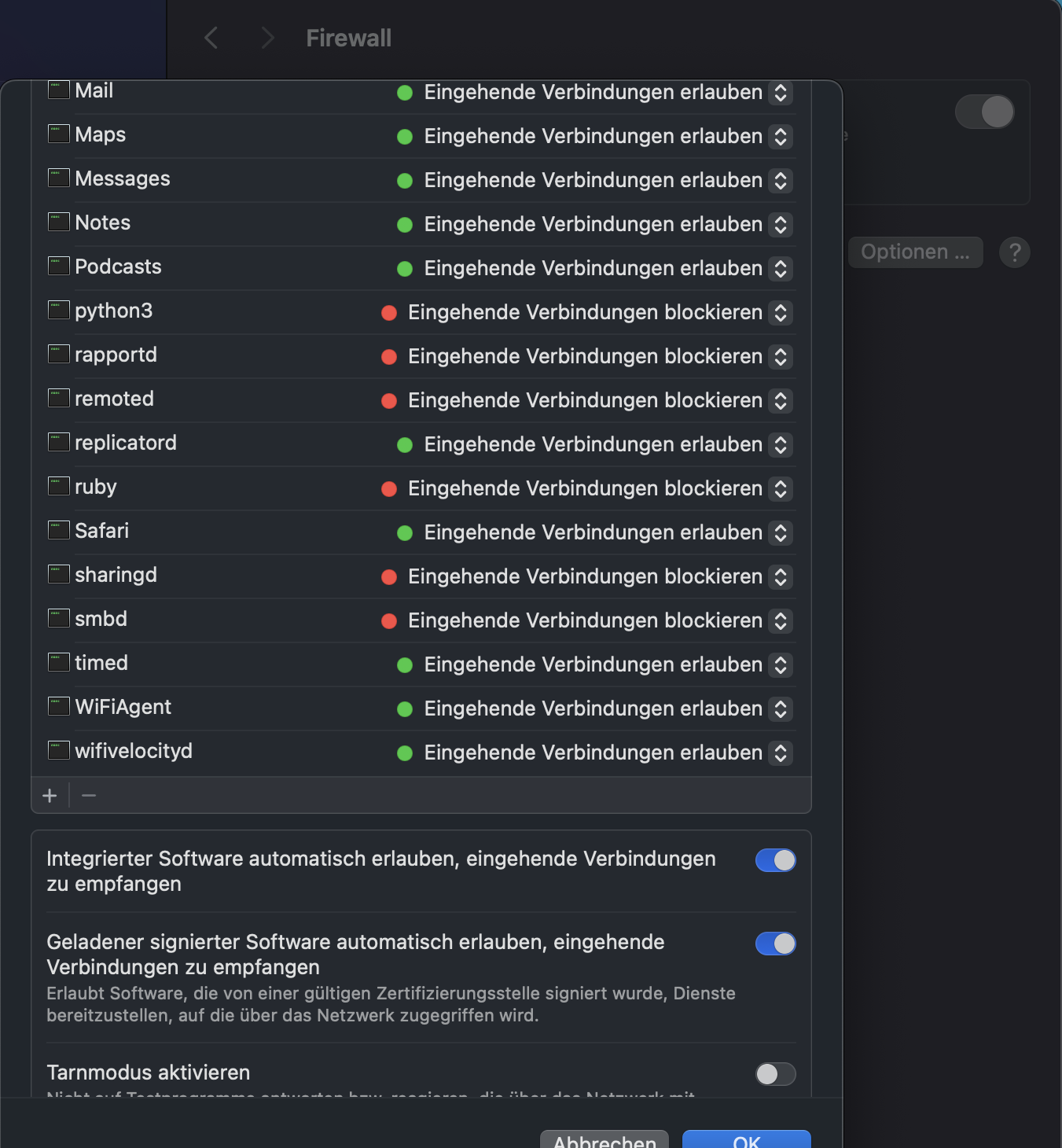Click the WiFiAgent app icon in list
Screen dimensions: 1062x1148
coord(59,707)
